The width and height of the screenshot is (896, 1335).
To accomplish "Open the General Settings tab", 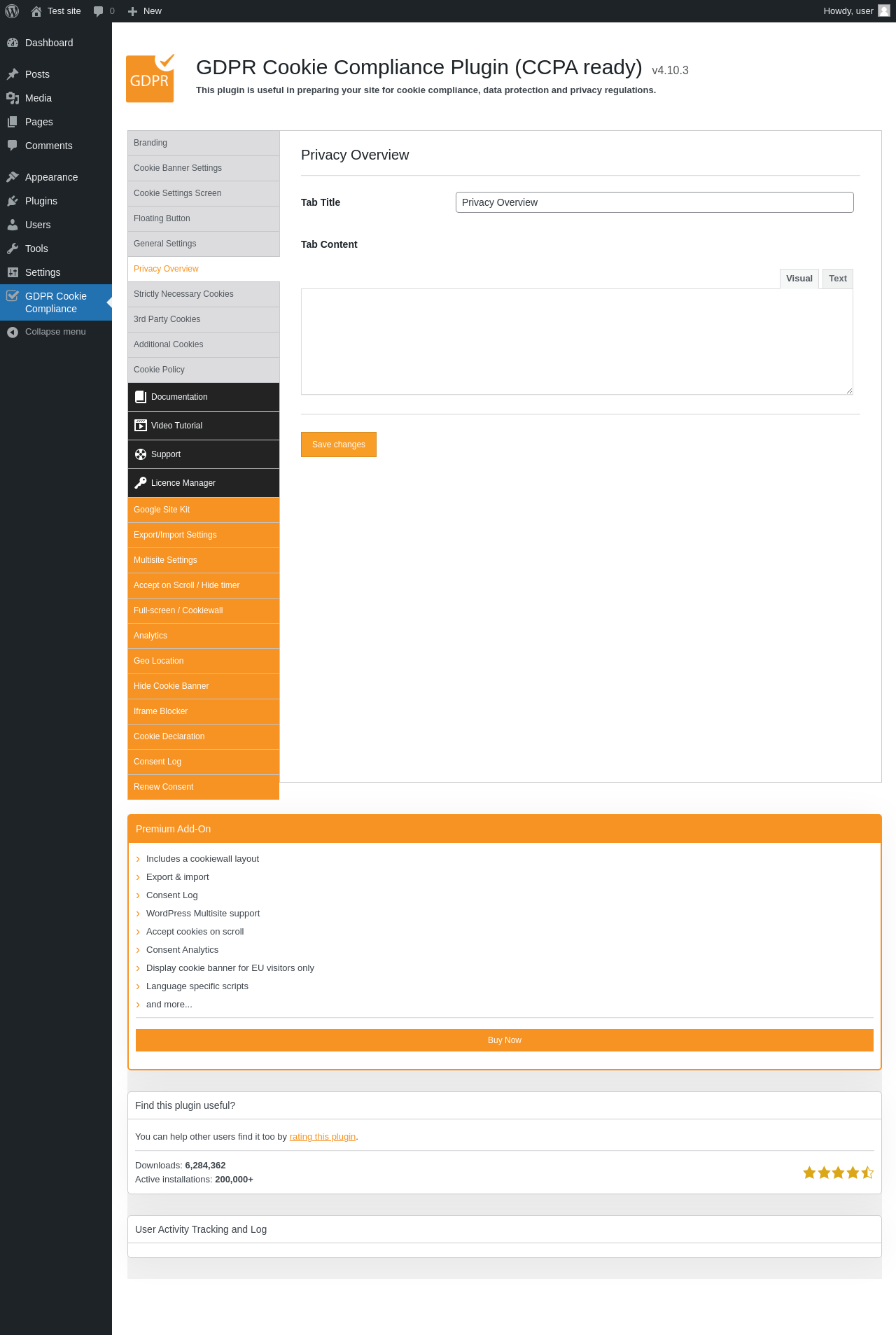I will [204, 244].
